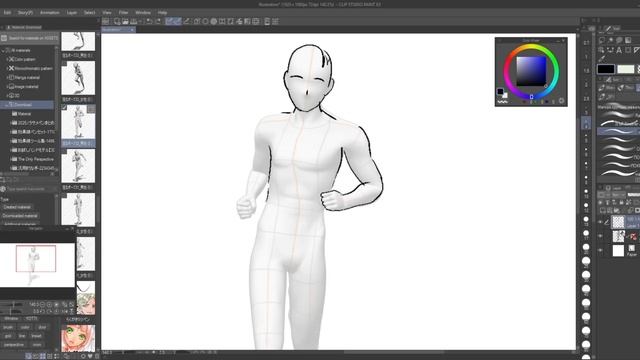640x360 pixels.
Task: Click the 'brush' tag button
Action: click(x=8, y=327)
